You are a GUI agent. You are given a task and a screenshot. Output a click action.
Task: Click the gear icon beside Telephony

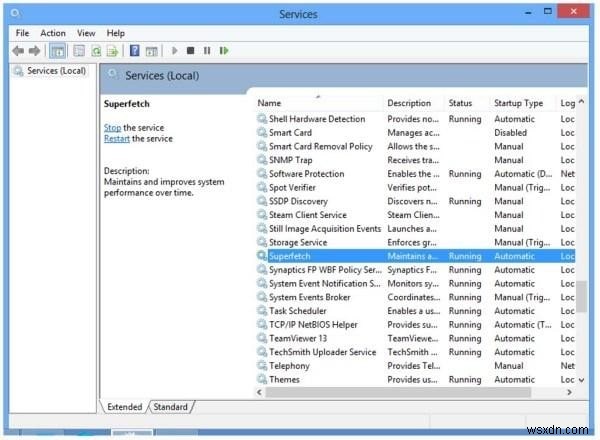pos(262,365)
